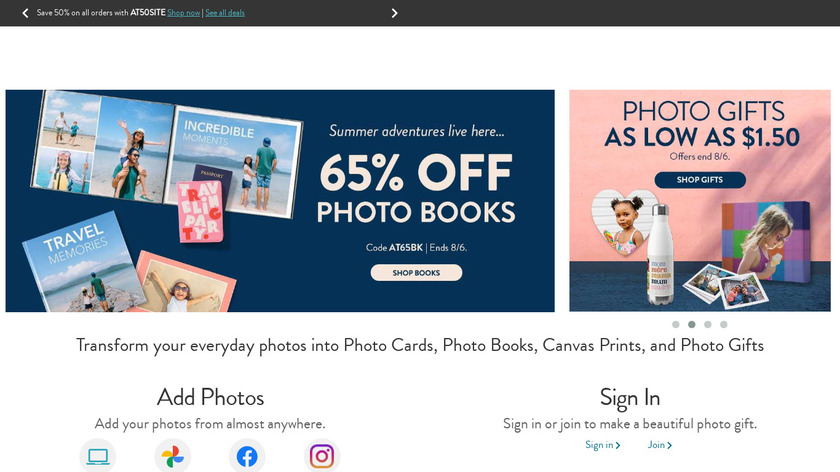Select first carousel dot indicator

pos(676,324)
